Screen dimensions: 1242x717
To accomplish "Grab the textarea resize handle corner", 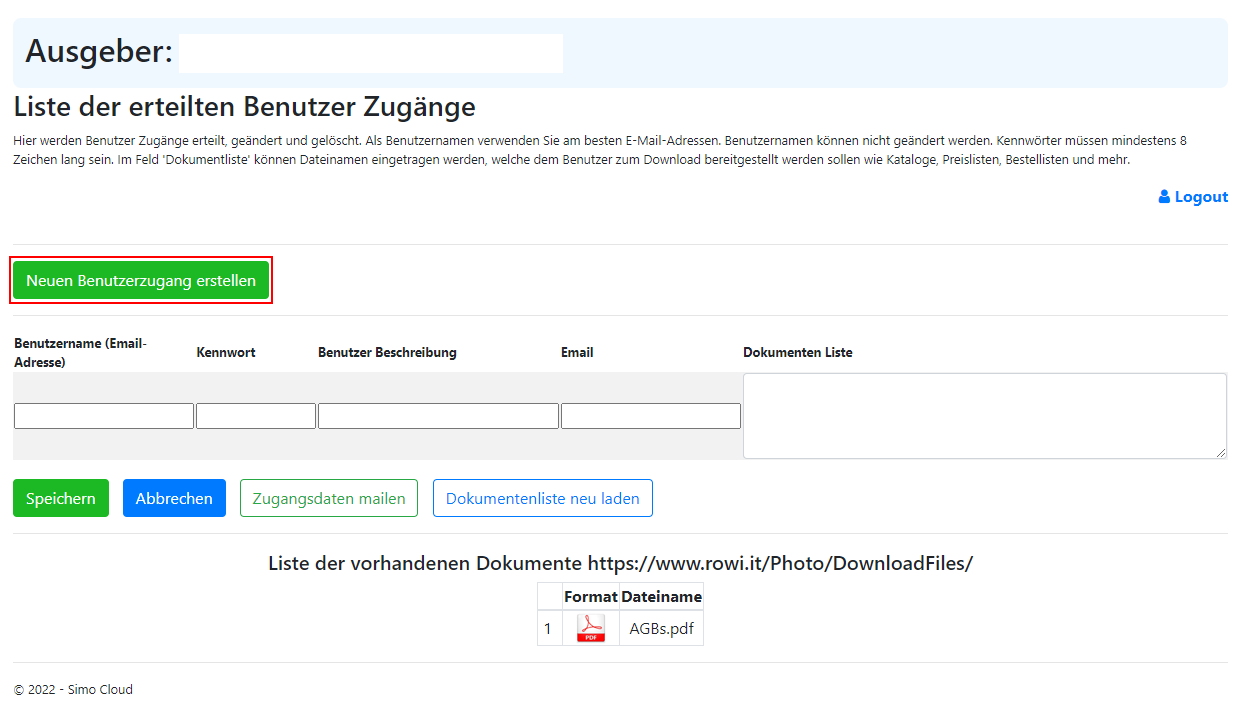I will coord(1221,453).
